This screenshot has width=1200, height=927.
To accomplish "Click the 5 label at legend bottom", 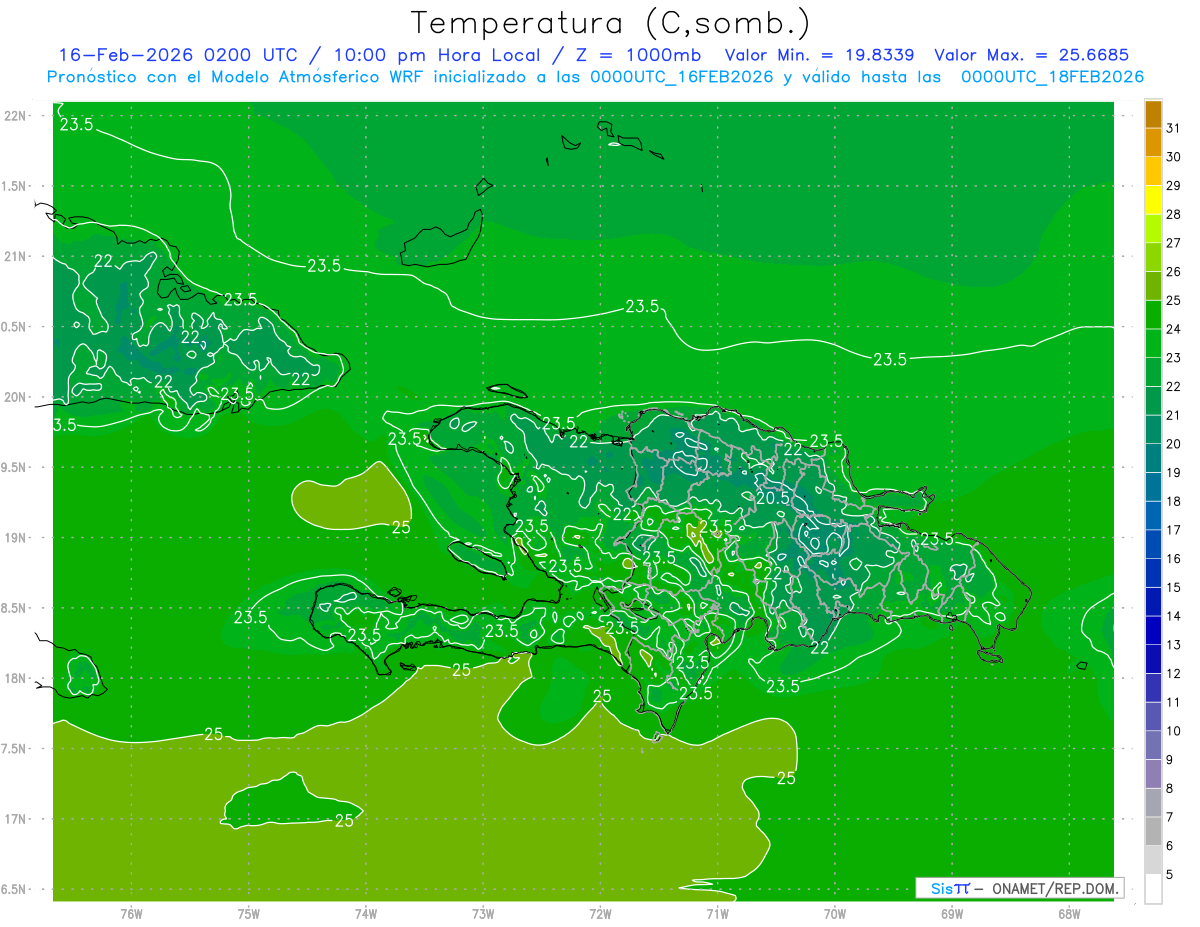I will tap(1173, 875).
